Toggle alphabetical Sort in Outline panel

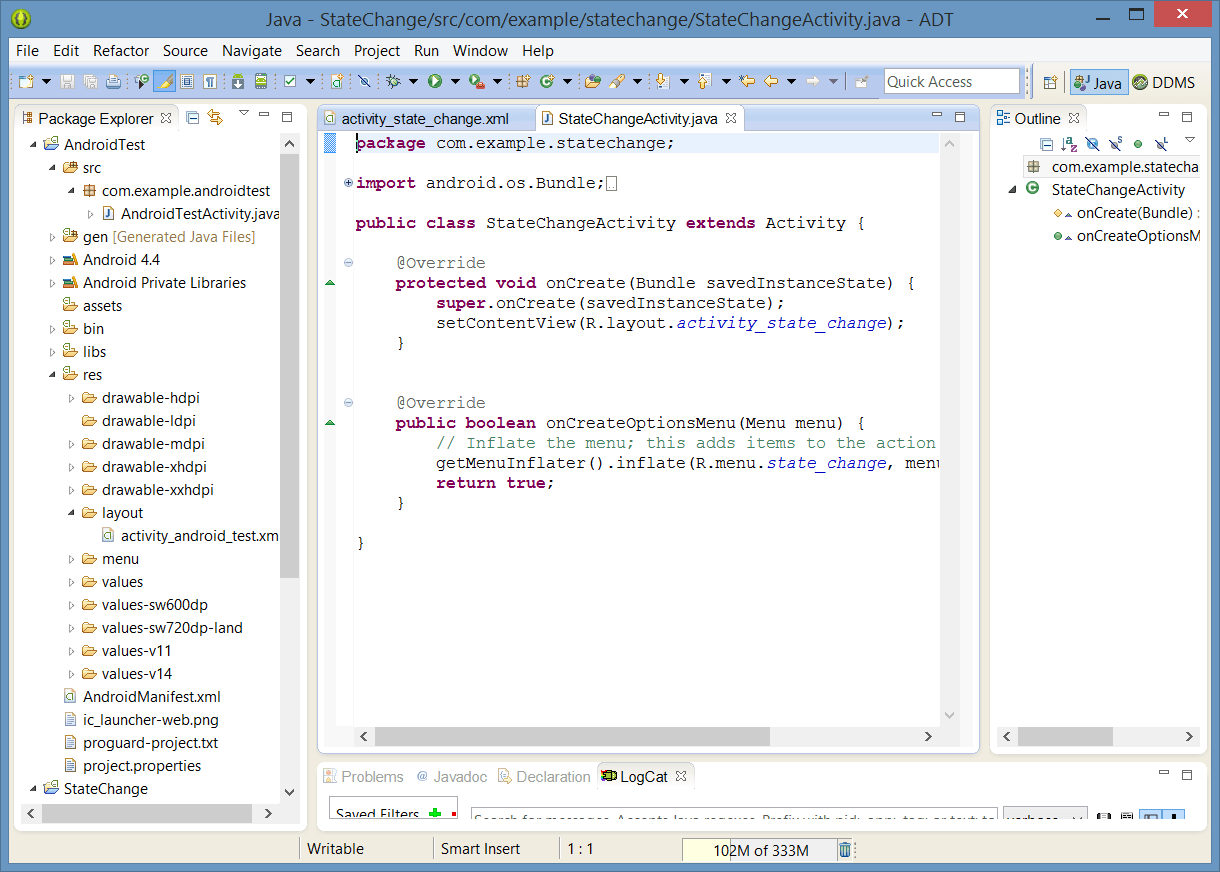[x=1069, y=144]
